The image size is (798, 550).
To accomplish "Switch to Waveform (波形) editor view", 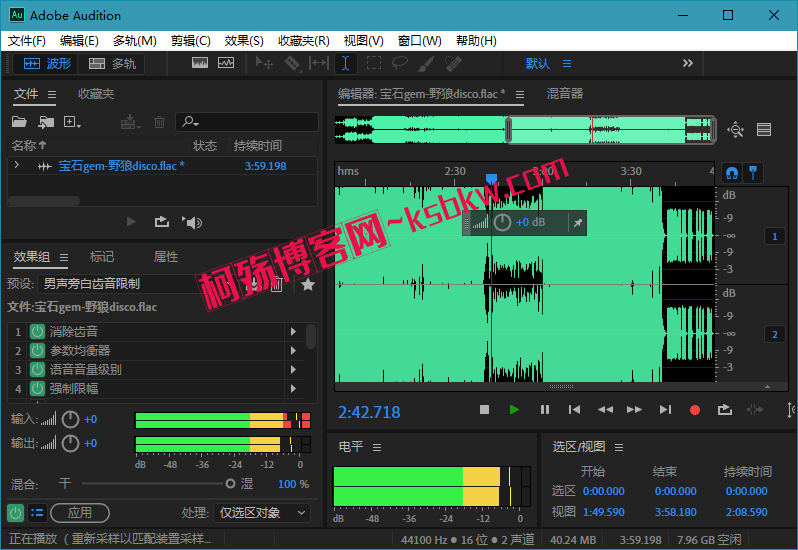I will point(47,64).
